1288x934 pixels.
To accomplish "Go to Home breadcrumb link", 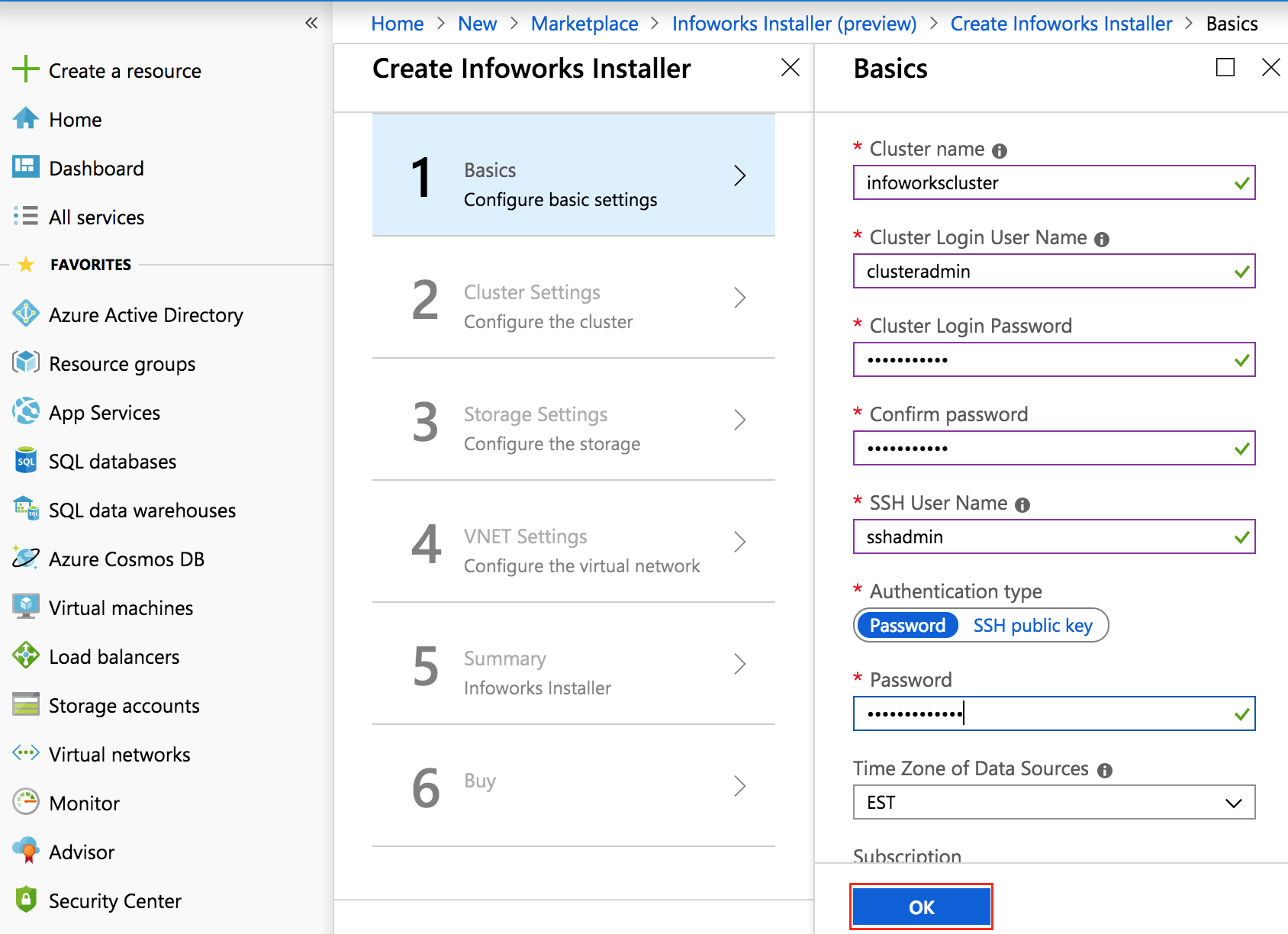I will tap(398, 24).
